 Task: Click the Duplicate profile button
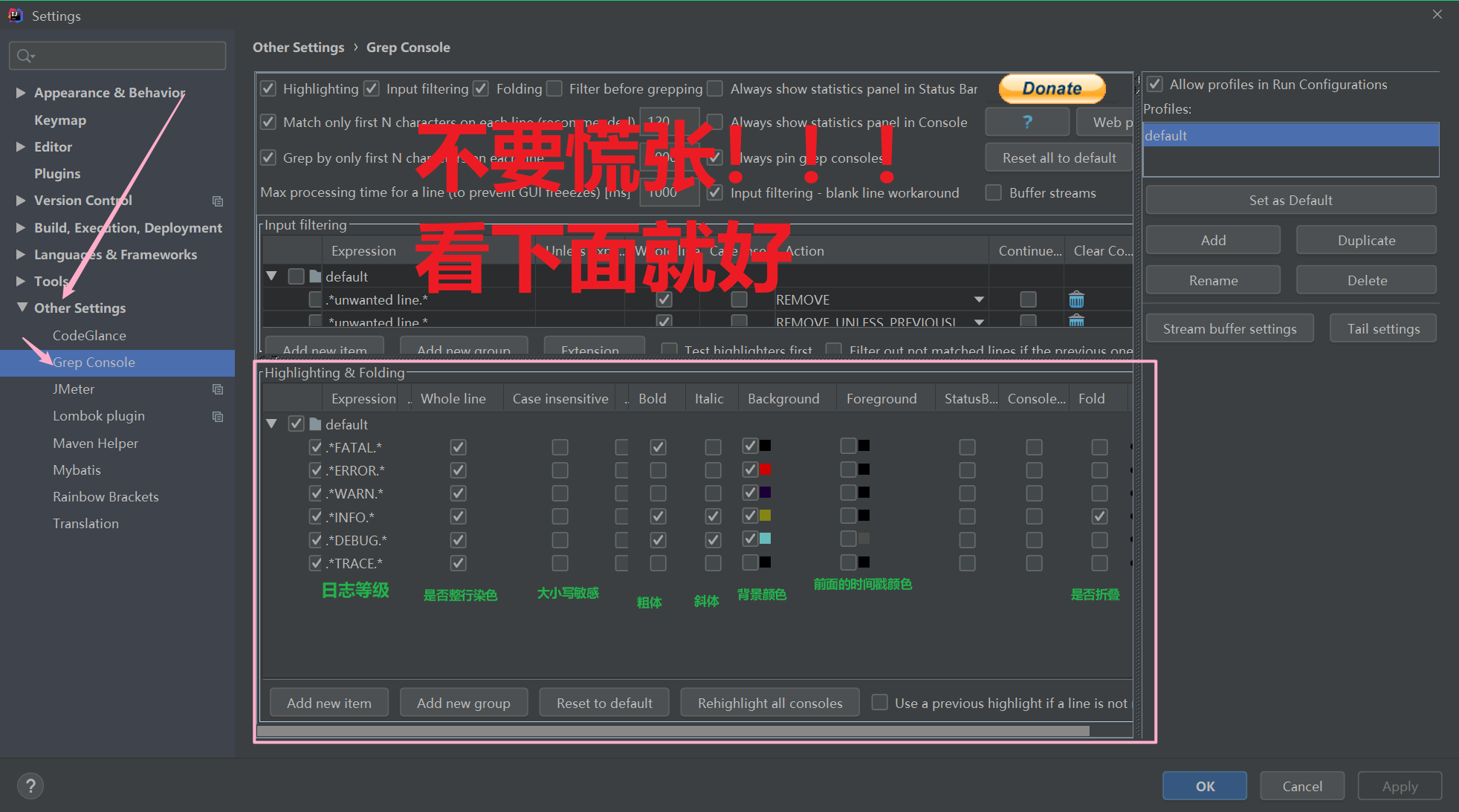[x=1366, y=241]
